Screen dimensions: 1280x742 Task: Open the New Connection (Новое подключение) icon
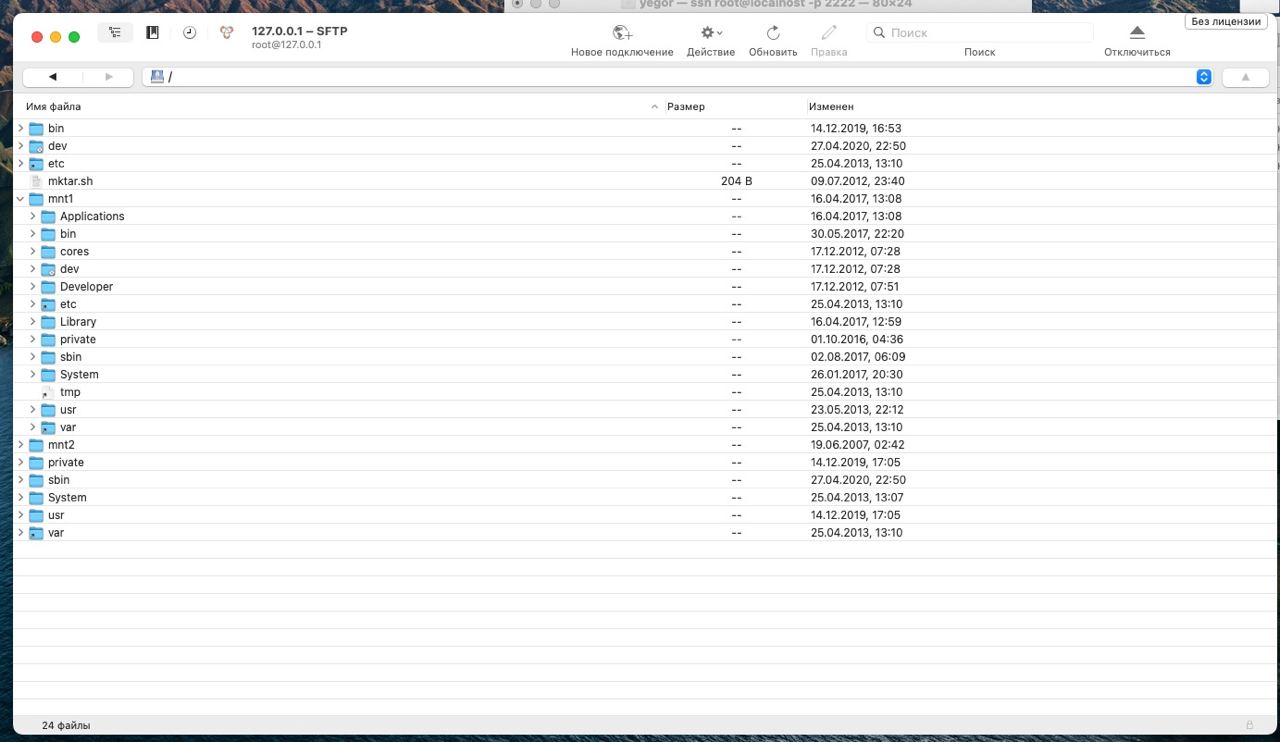point(622,33)
